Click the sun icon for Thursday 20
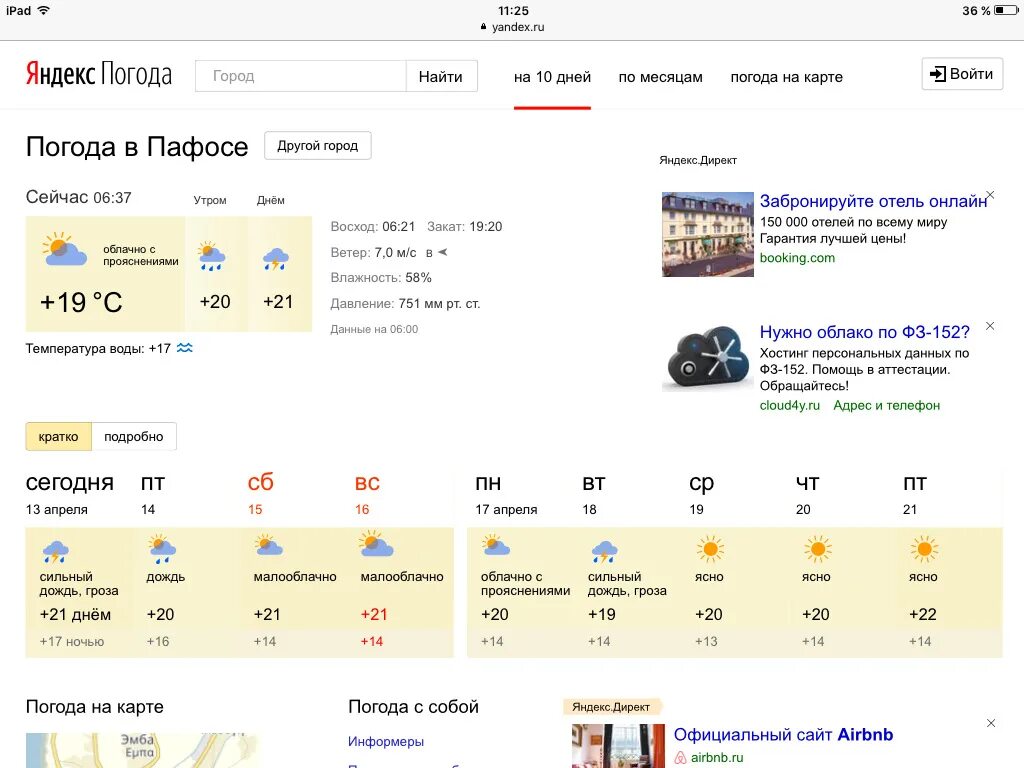This screenshot has height=768, width=1024. coord(818,549)
